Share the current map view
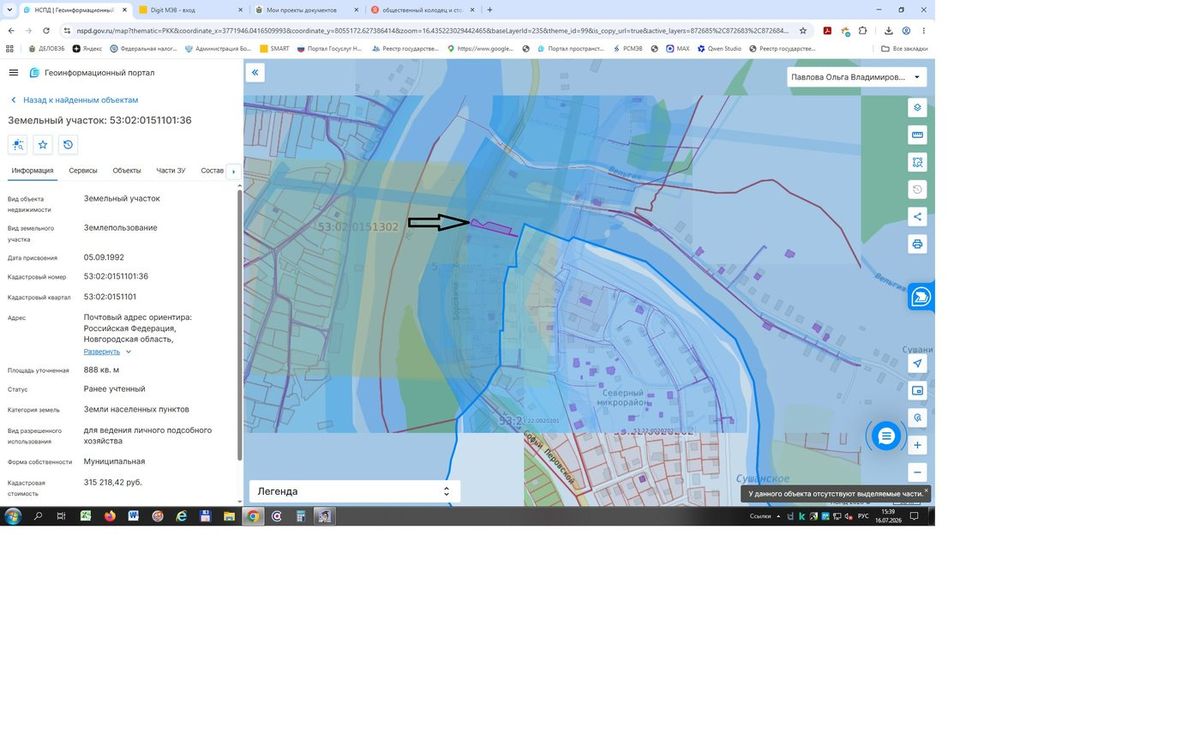Viewport: 1200px width, 746px height. pos(917,216)
